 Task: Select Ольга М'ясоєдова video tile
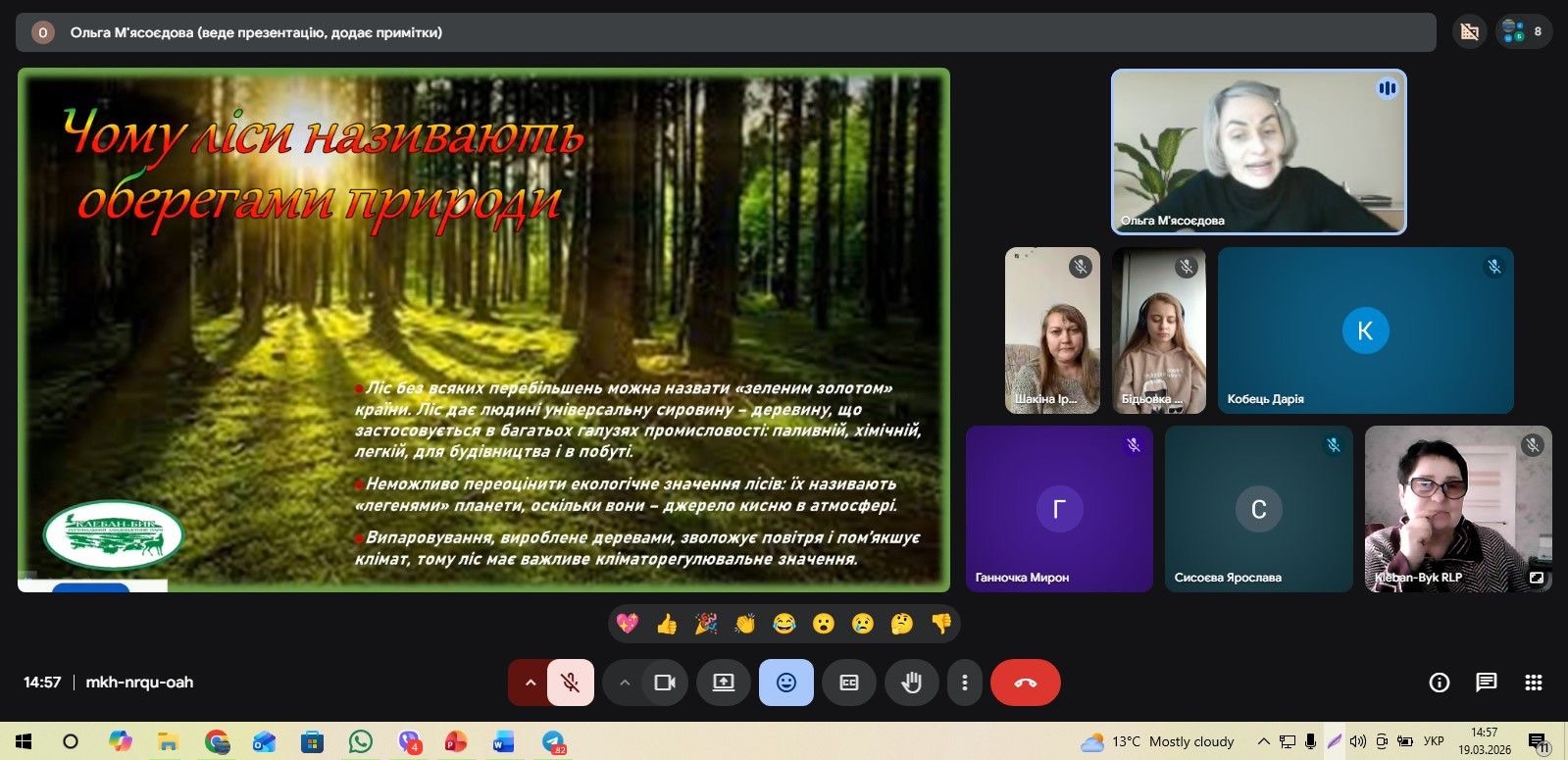(x=1259, y=151)
